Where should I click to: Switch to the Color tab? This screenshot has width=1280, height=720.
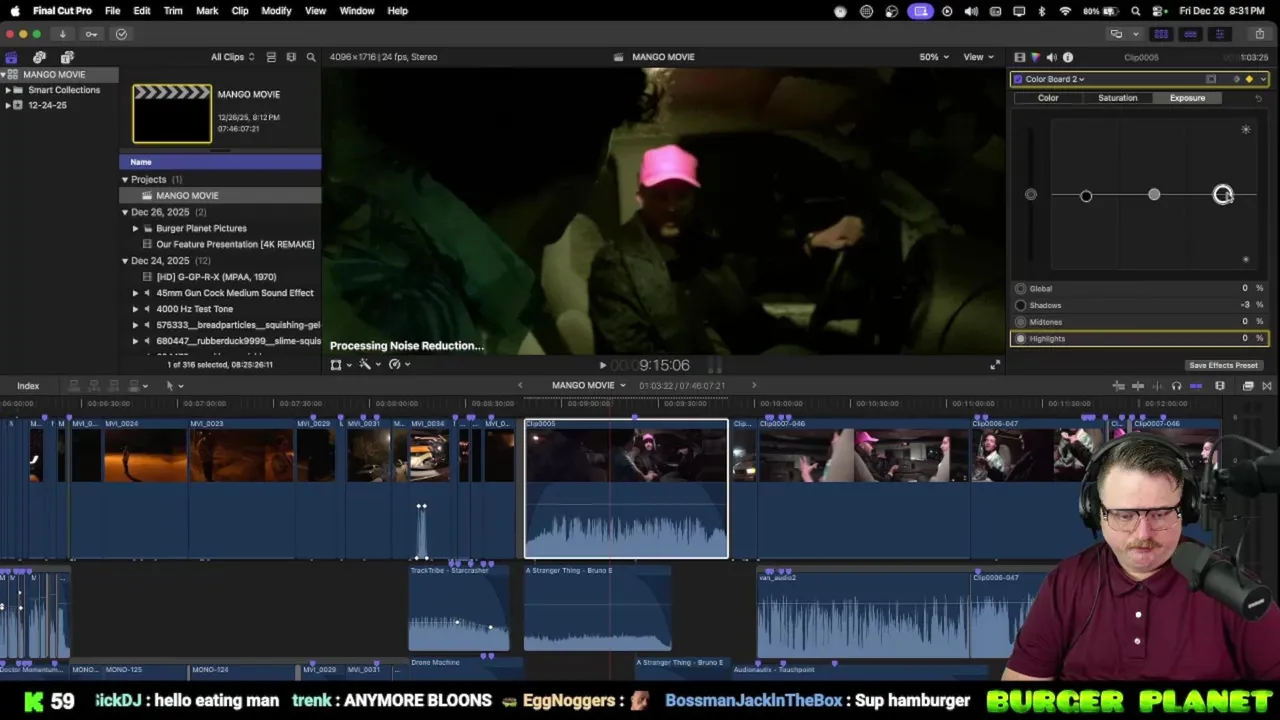point(1048,98)
